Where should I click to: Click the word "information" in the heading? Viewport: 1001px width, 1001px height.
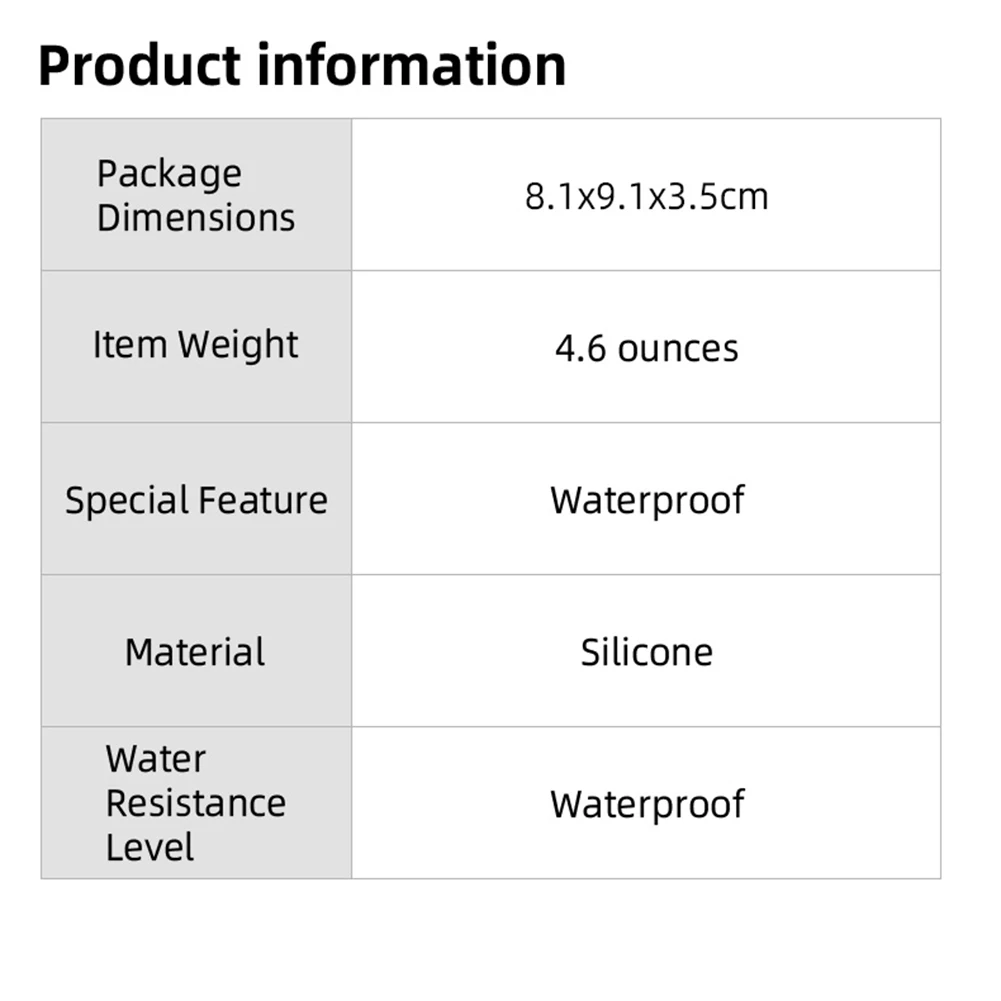412,64
